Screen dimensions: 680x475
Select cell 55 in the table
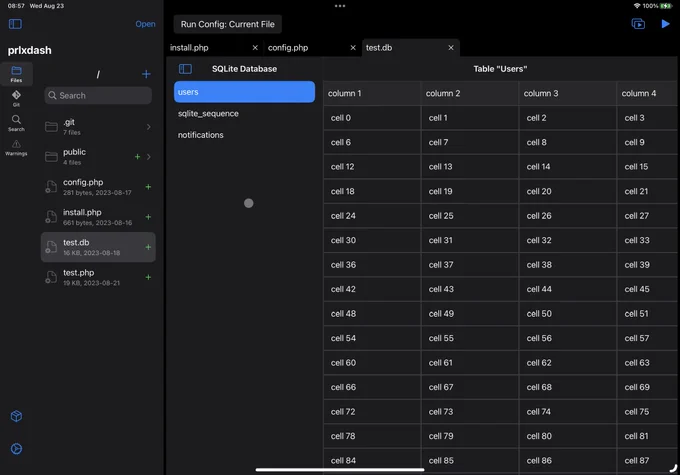pos(470,338)
